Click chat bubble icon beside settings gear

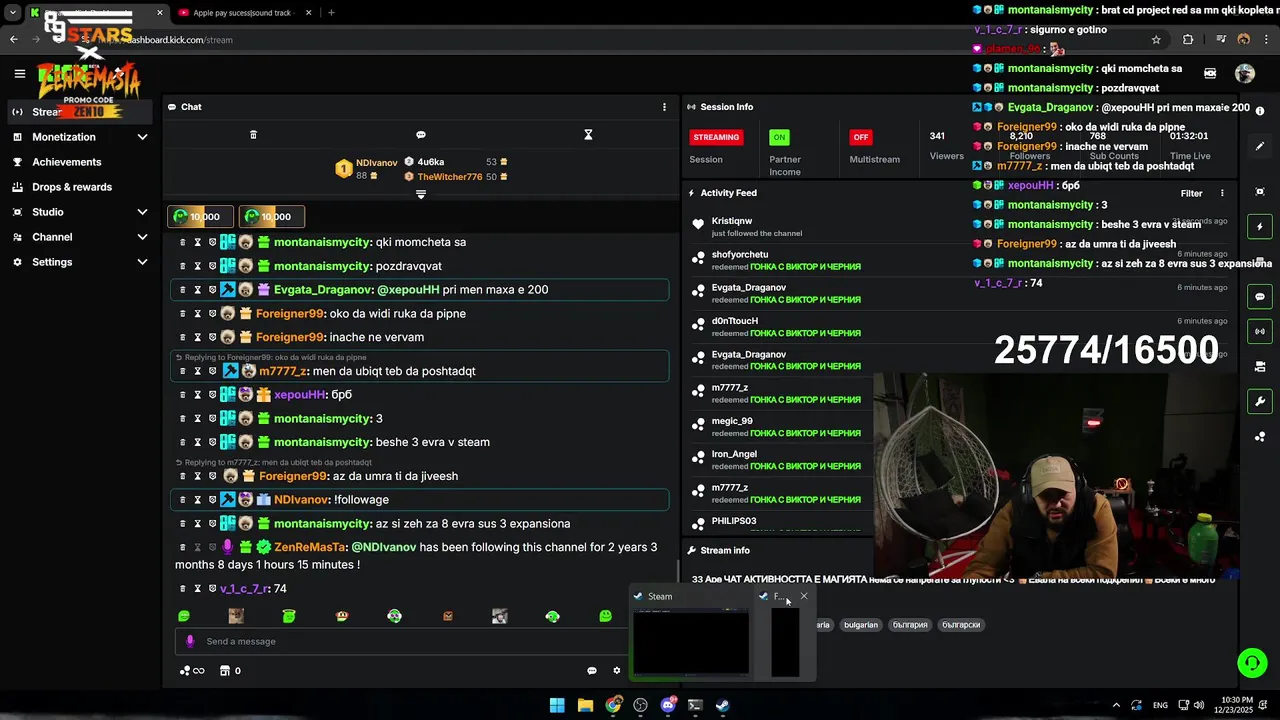tap(592, 671)
